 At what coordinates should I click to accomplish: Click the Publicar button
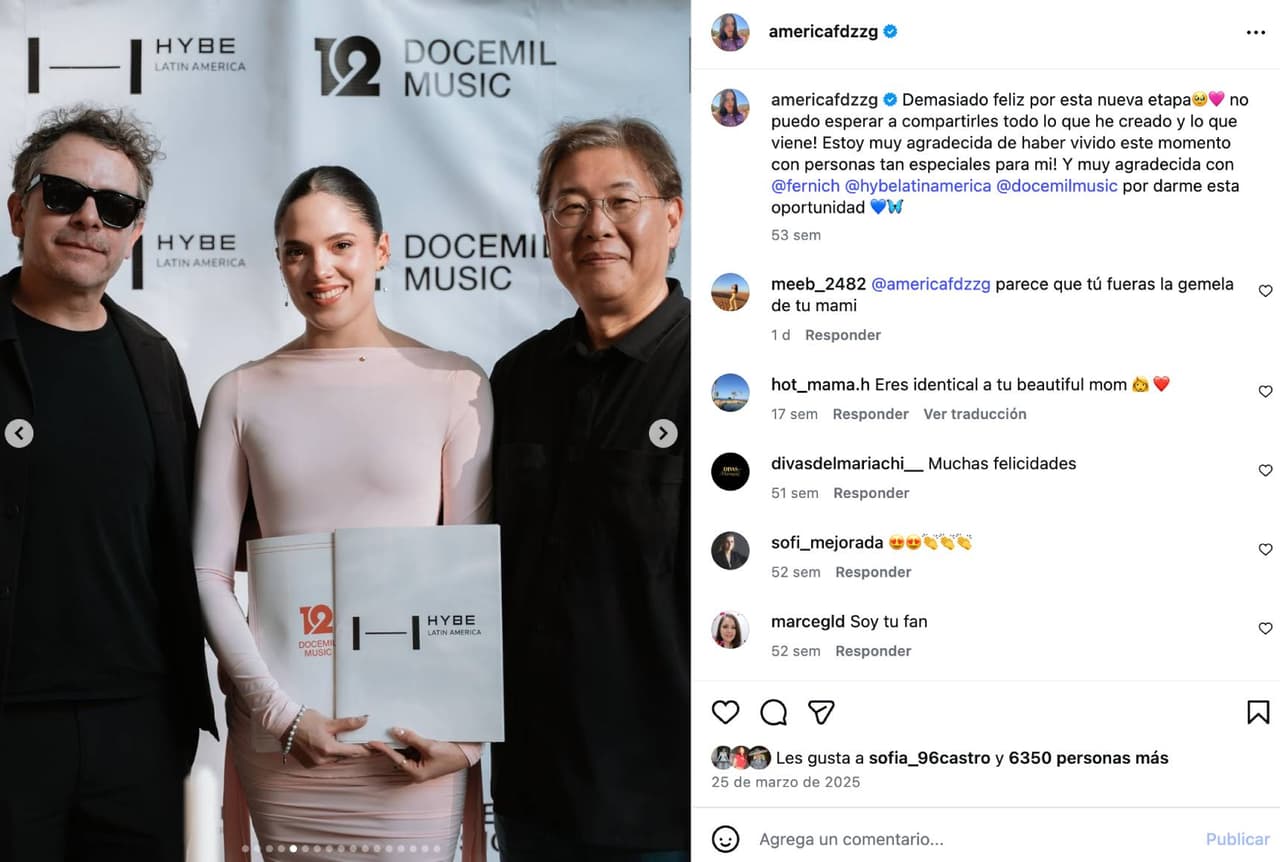coord(1237,839)
